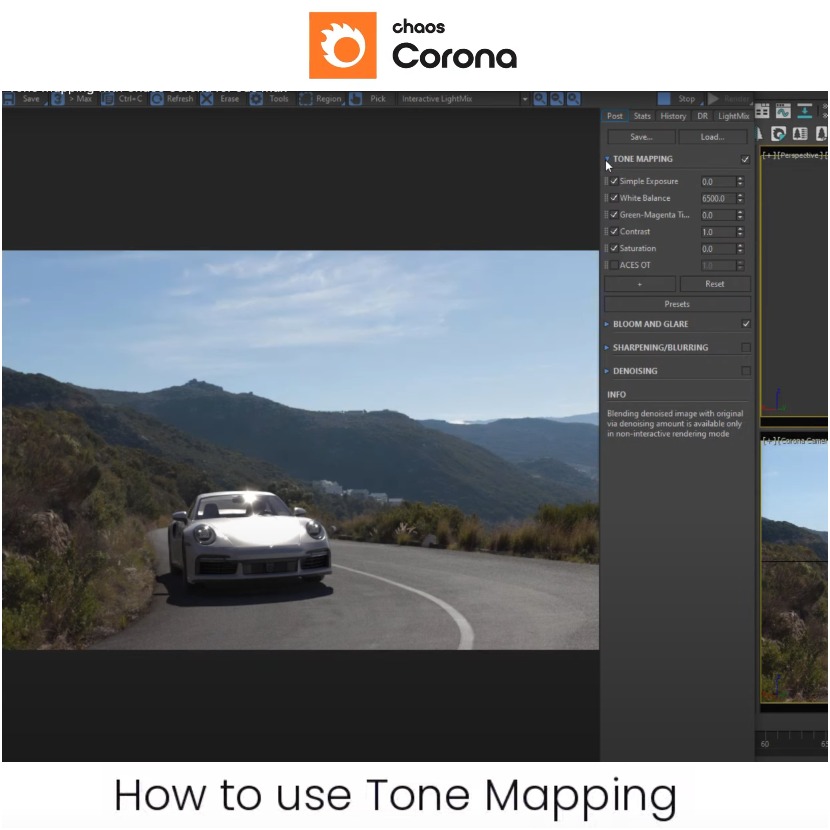Open the grid layout icon in 3ds Max toolbar

point(762,111)
